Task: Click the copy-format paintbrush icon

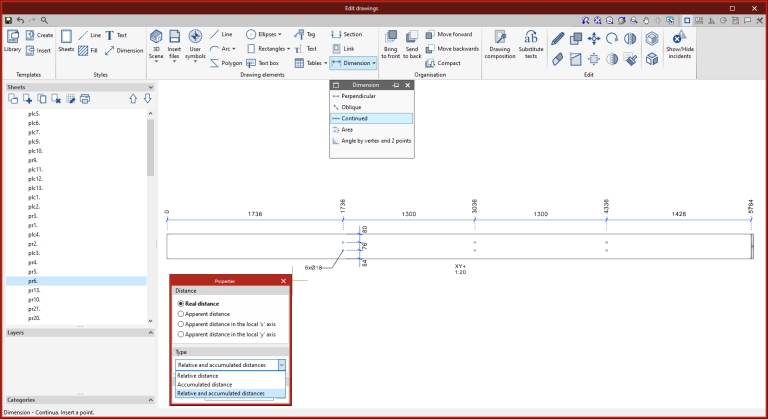Action: [631, 59]
